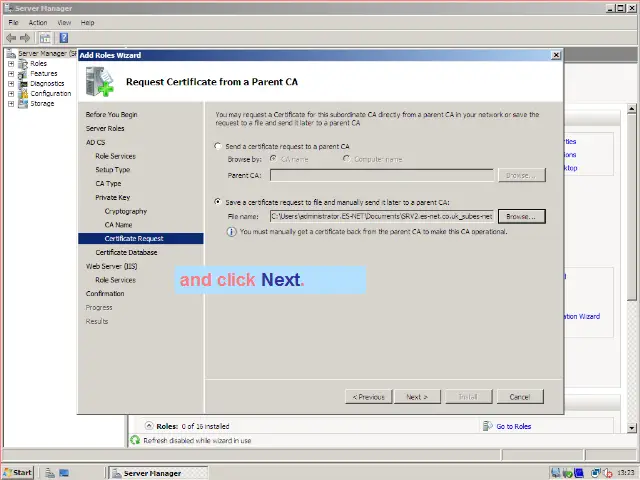Open the Help menu
The width and height of the screenshot is (640, 480).
coord(87,22)
